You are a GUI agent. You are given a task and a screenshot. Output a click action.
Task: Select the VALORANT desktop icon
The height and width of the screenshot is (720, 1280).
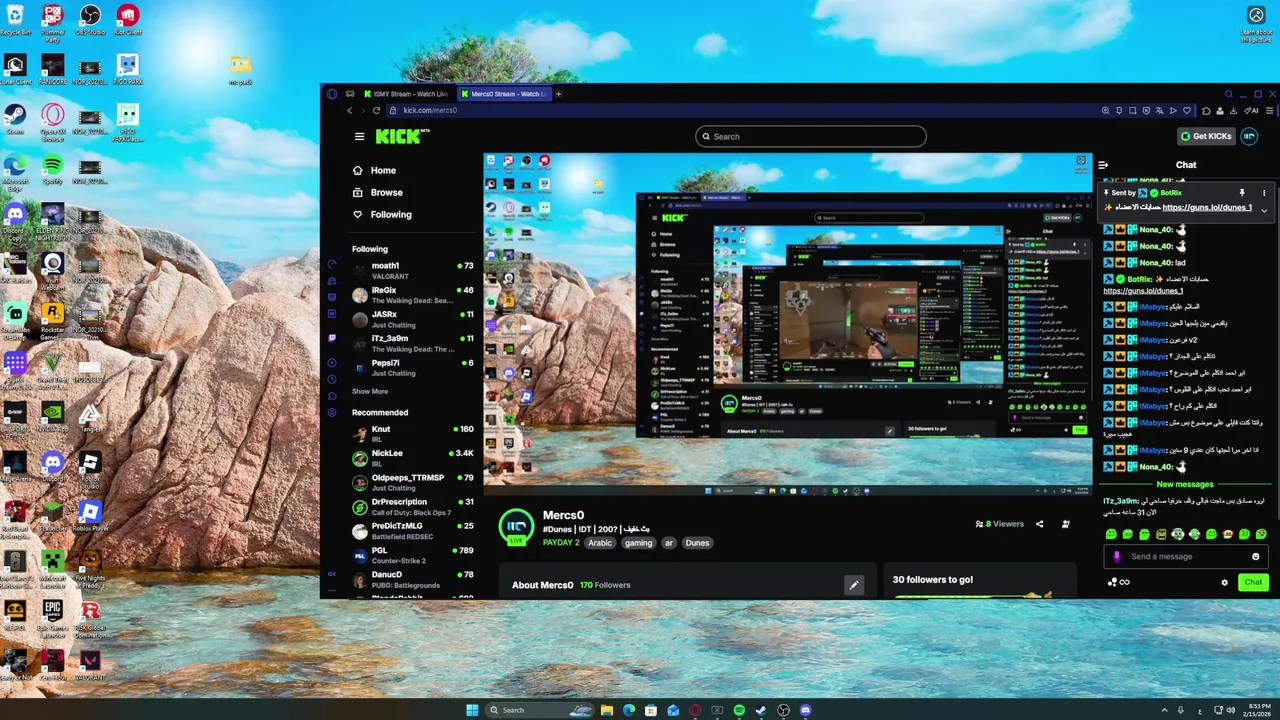pyautogui.click(x=90, y=665)
